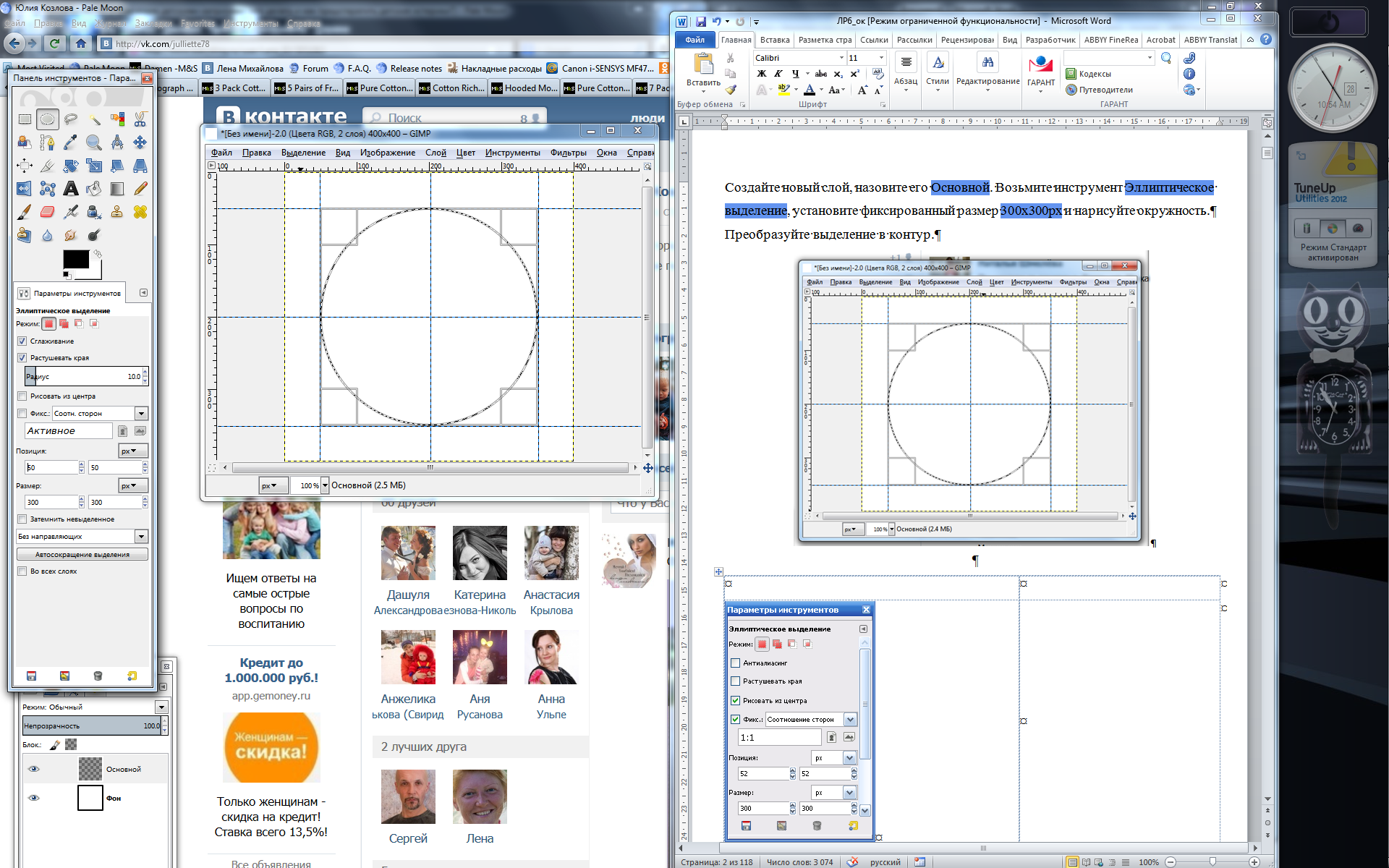Click the black foreground color swatch
Image resolution: width=1389 pixels, height=868 pixels.
(76, 260)
